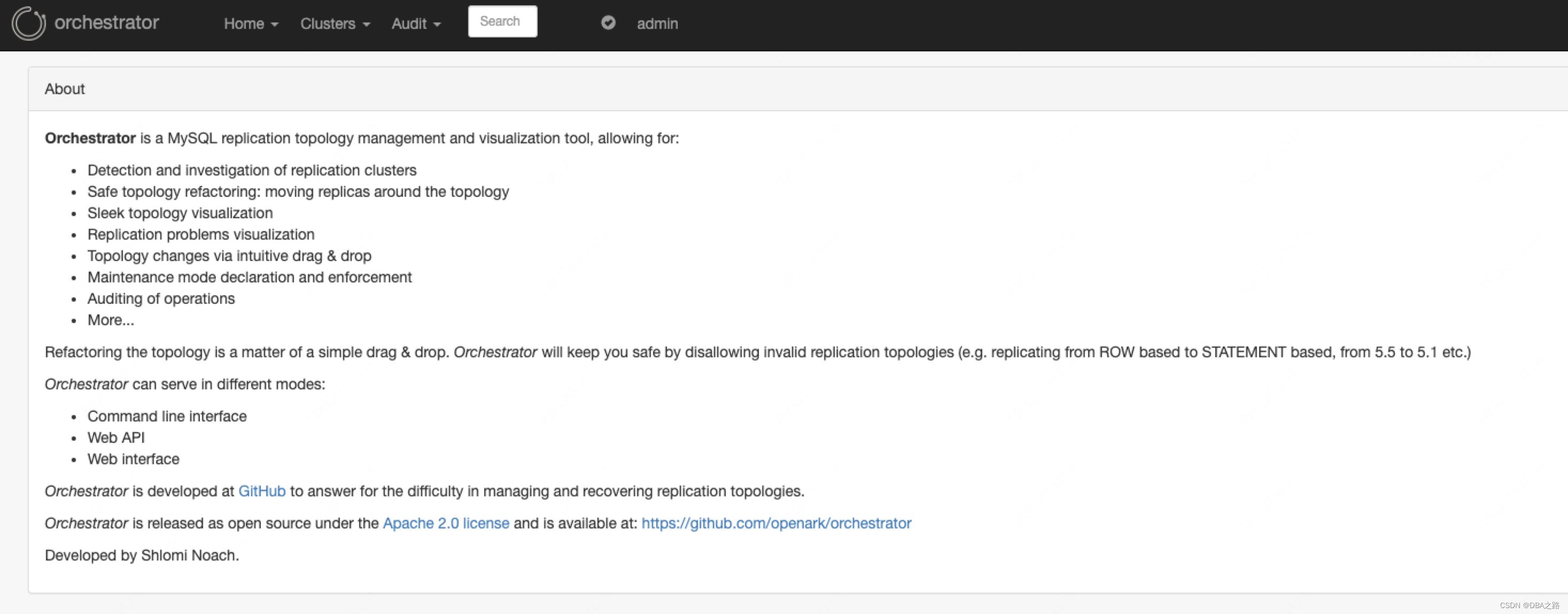Click the admin username label

click(x=657, y=24)
